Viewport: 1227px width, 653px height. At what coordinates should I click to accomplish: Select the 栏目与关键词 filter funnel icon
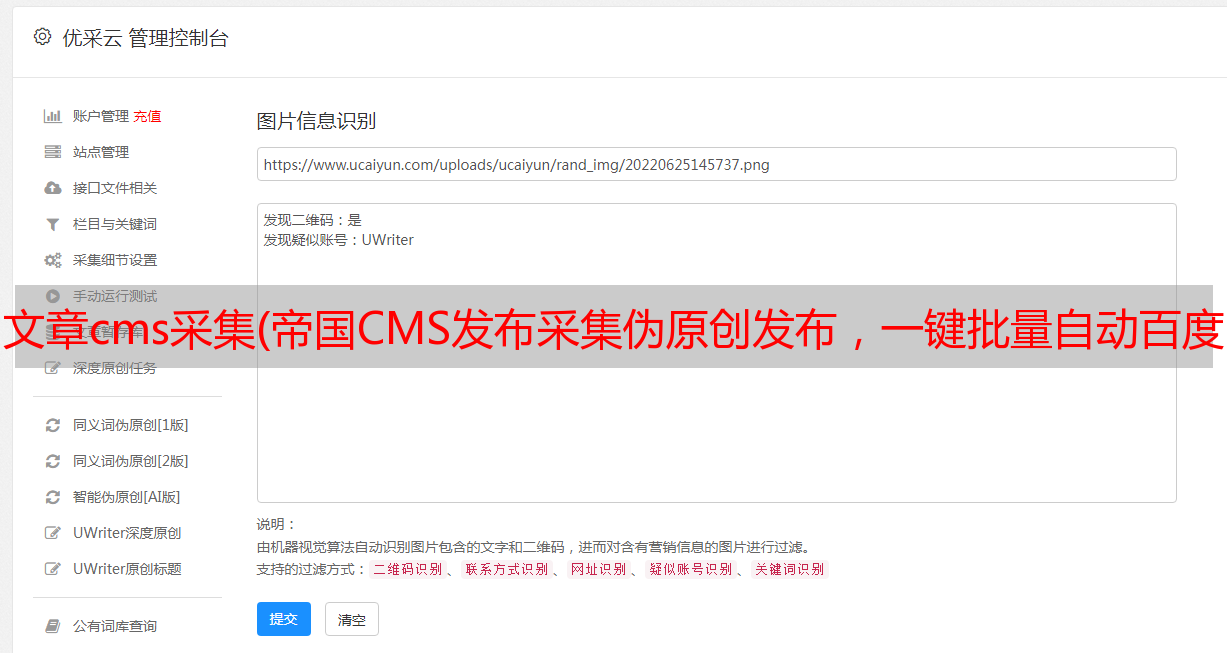pyautogui.click(x=53, y=224)
